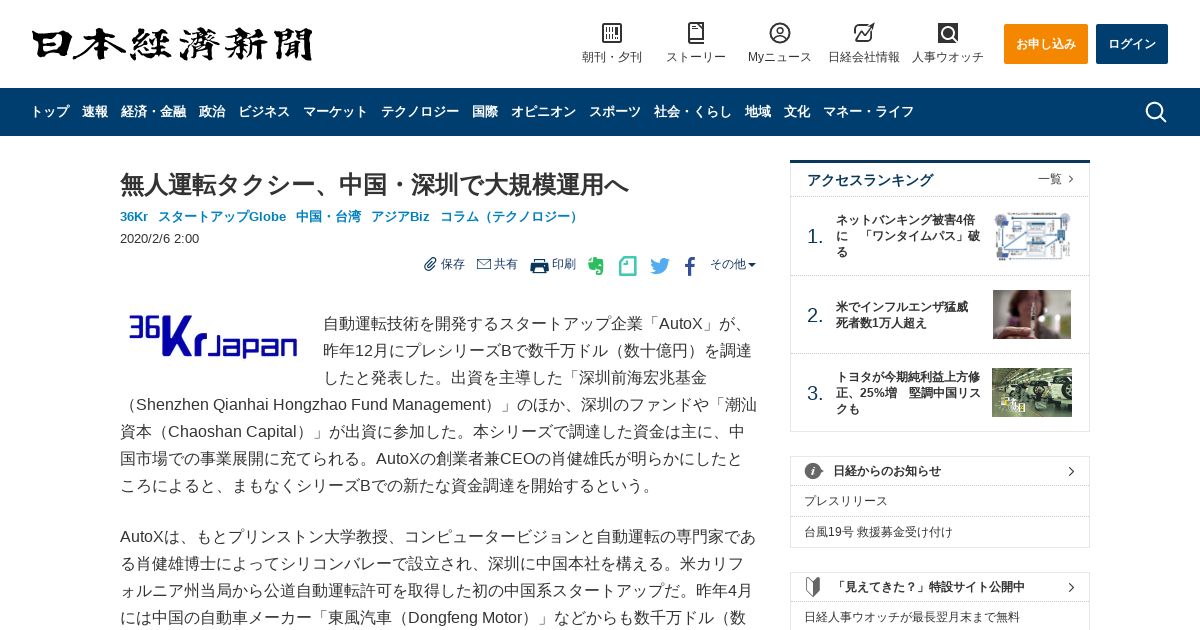Share article on Facebook

click(x=690, y=266)
